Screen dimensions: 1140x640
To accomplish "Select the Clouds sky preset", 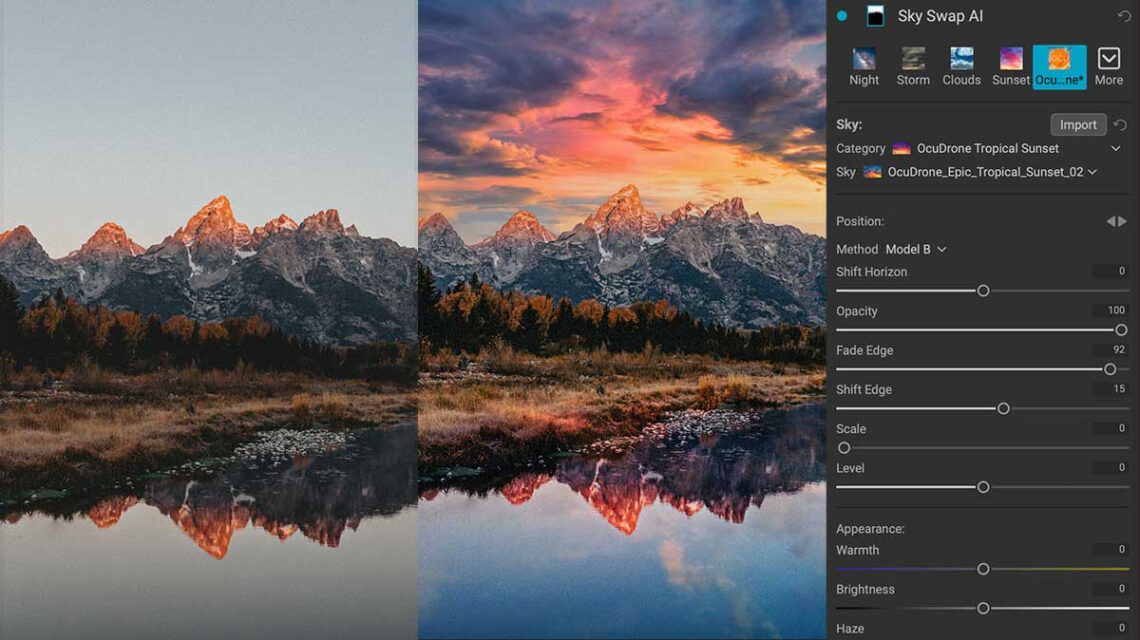I will (961, 67).
